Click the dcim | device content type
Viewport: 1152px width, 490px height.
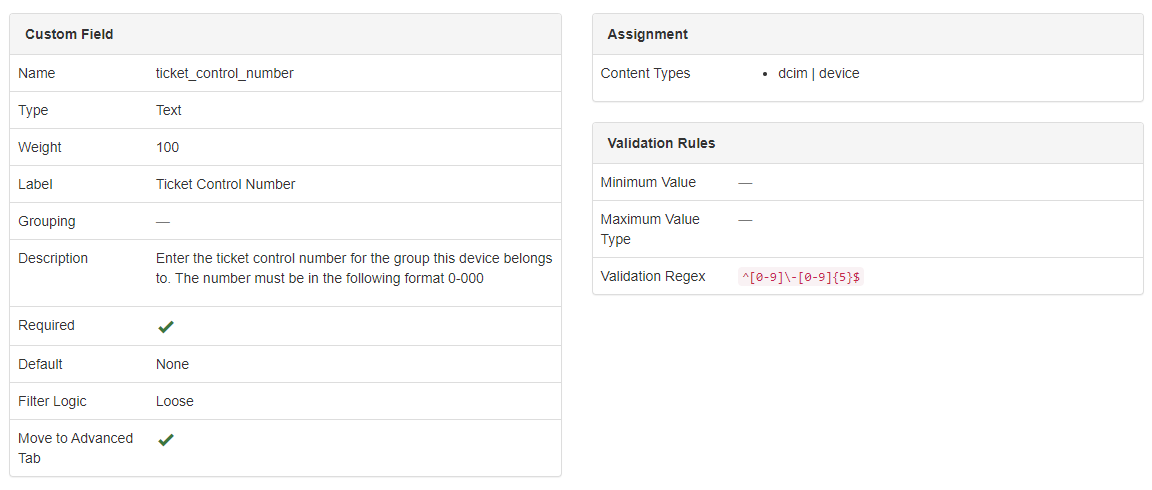818,73
